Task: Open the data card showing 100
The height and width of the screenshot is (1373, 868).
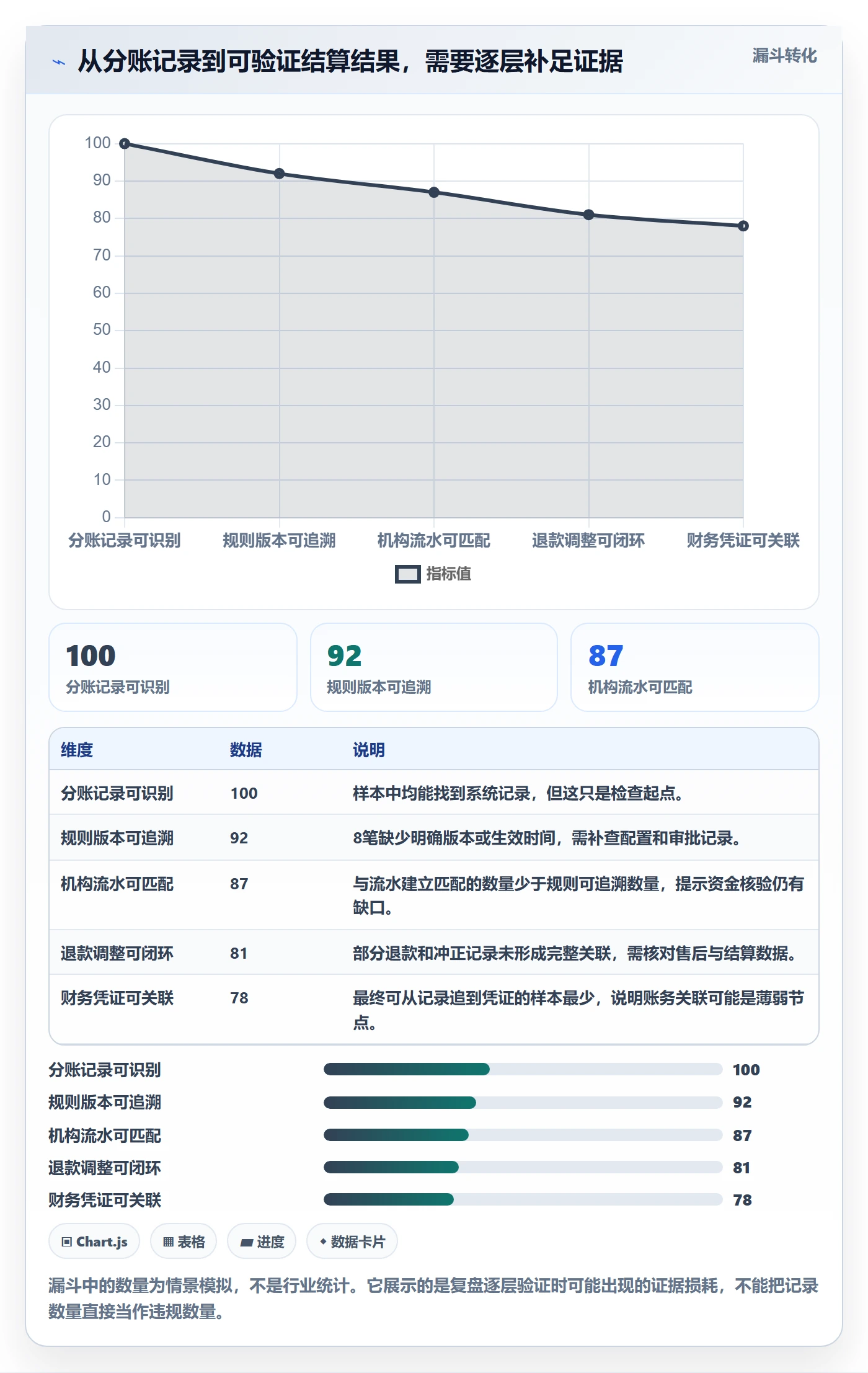Action: coord(173,667)
